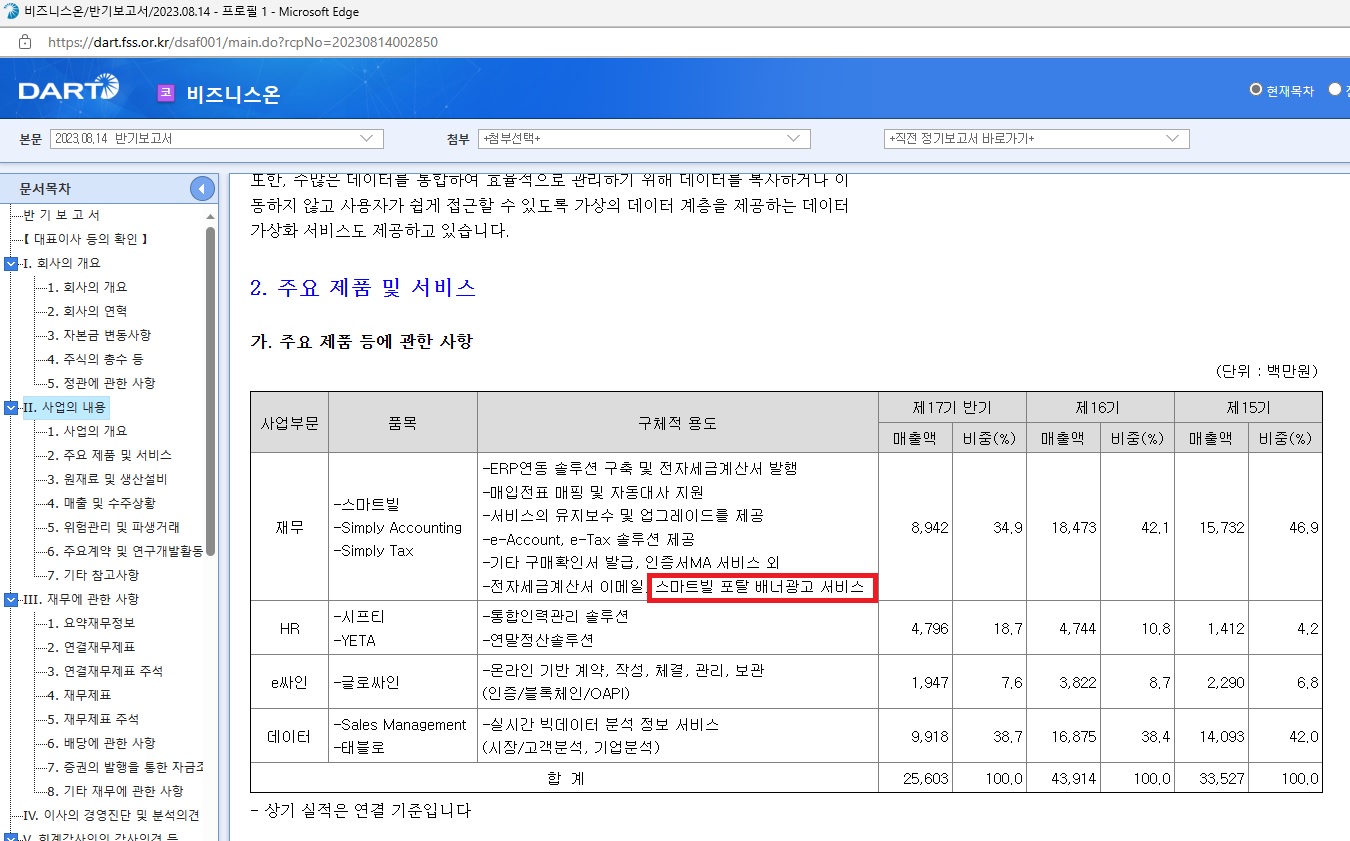Click the 재무 business segment cell

click(289, 527)
